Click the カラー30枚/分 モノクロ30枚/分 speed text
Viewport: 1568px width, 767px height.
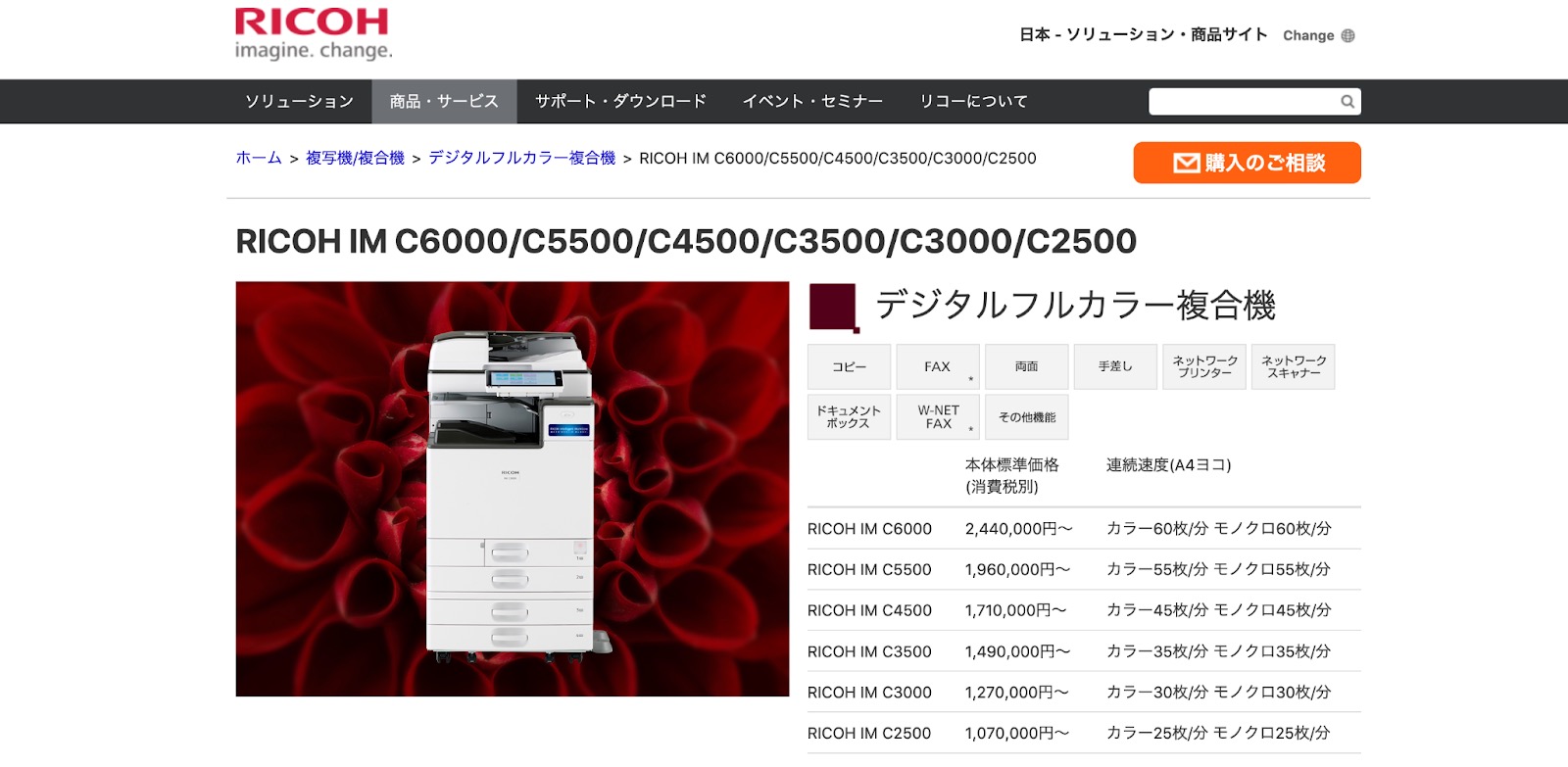coord(1219,693)
